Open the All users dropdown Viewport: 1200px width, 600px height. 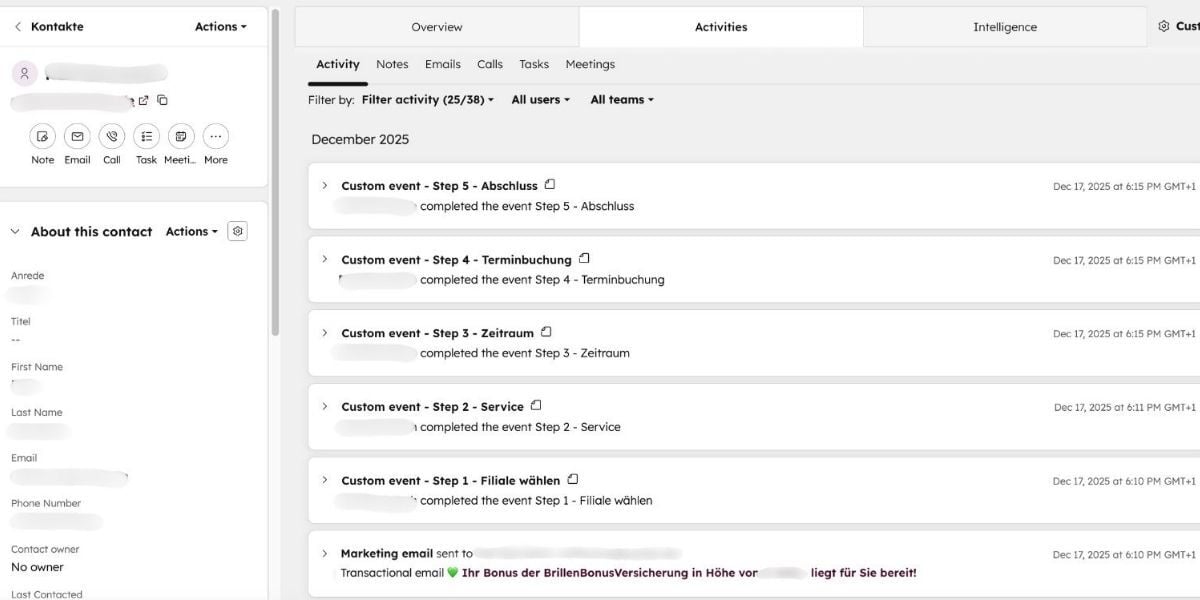540,100
